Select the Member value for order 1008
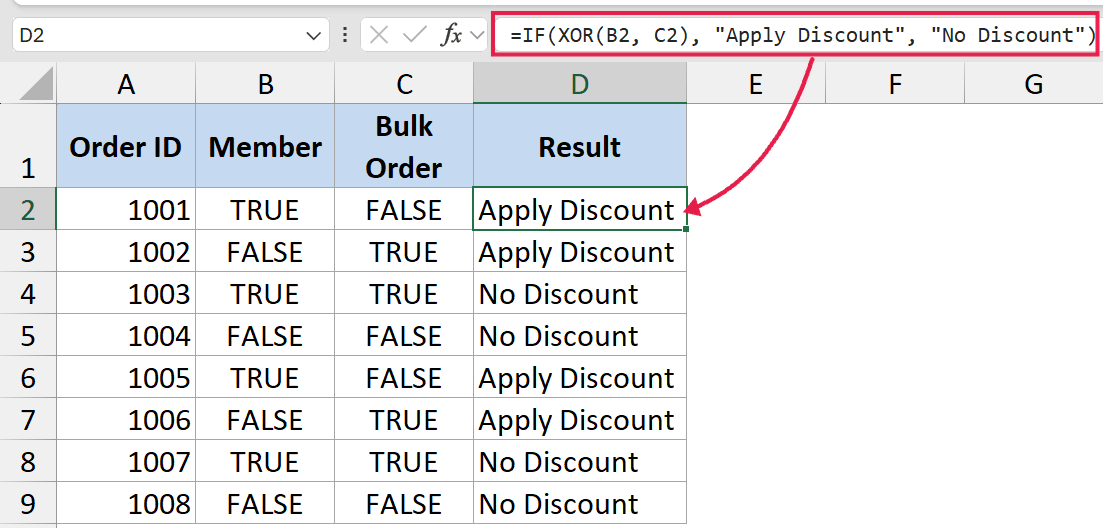Viewport: 1103px width, 528px height. [265, 503]
